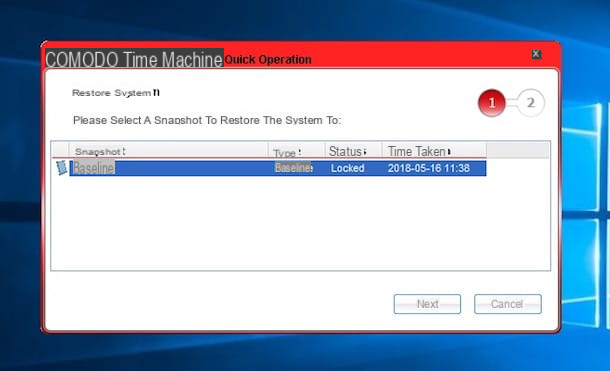
Task: Sort by the Time Taken column header
Action: pyautogui.click(x=434, y=151)
